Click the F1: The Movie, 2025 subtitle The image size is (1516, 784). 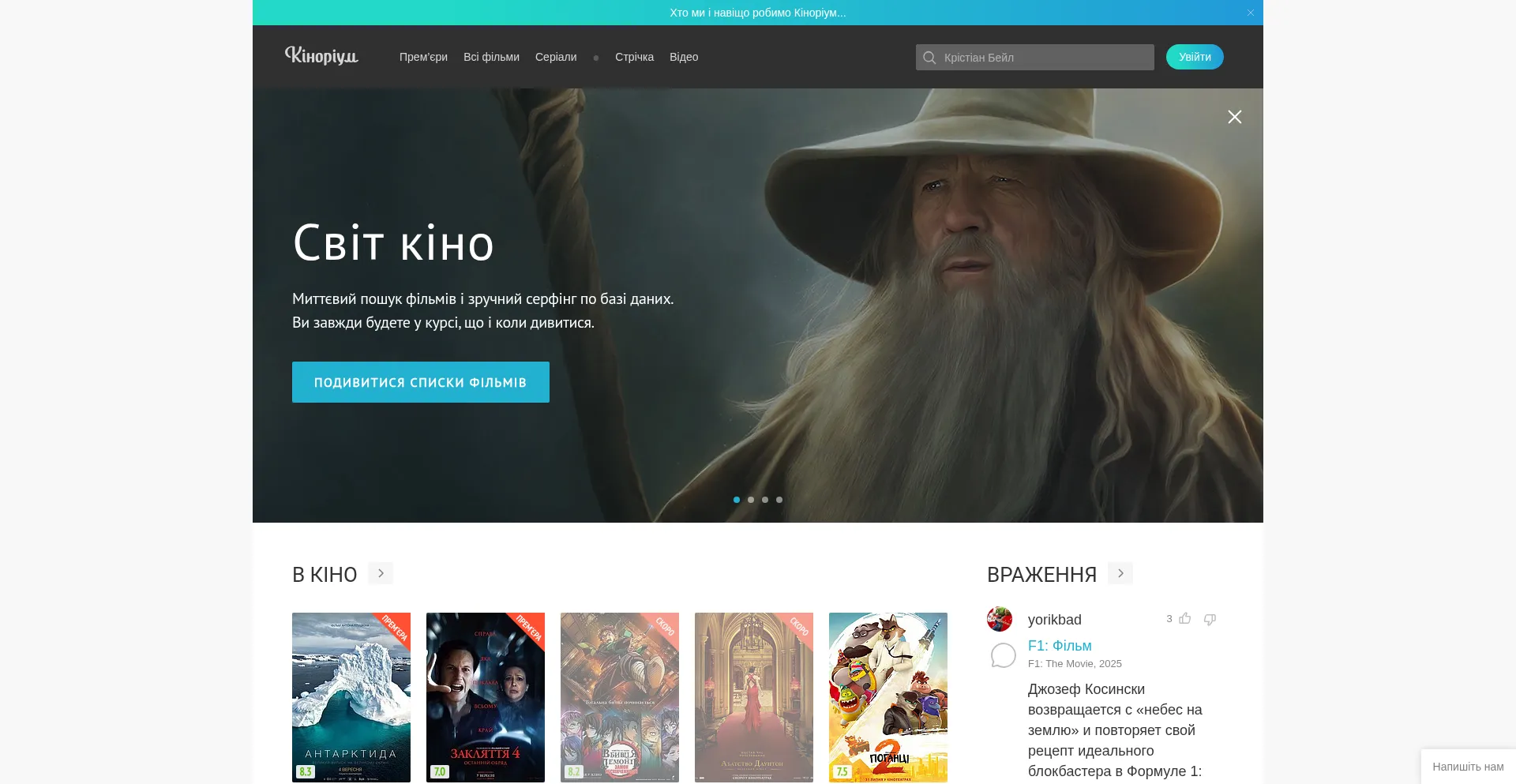click(1075, 664)
